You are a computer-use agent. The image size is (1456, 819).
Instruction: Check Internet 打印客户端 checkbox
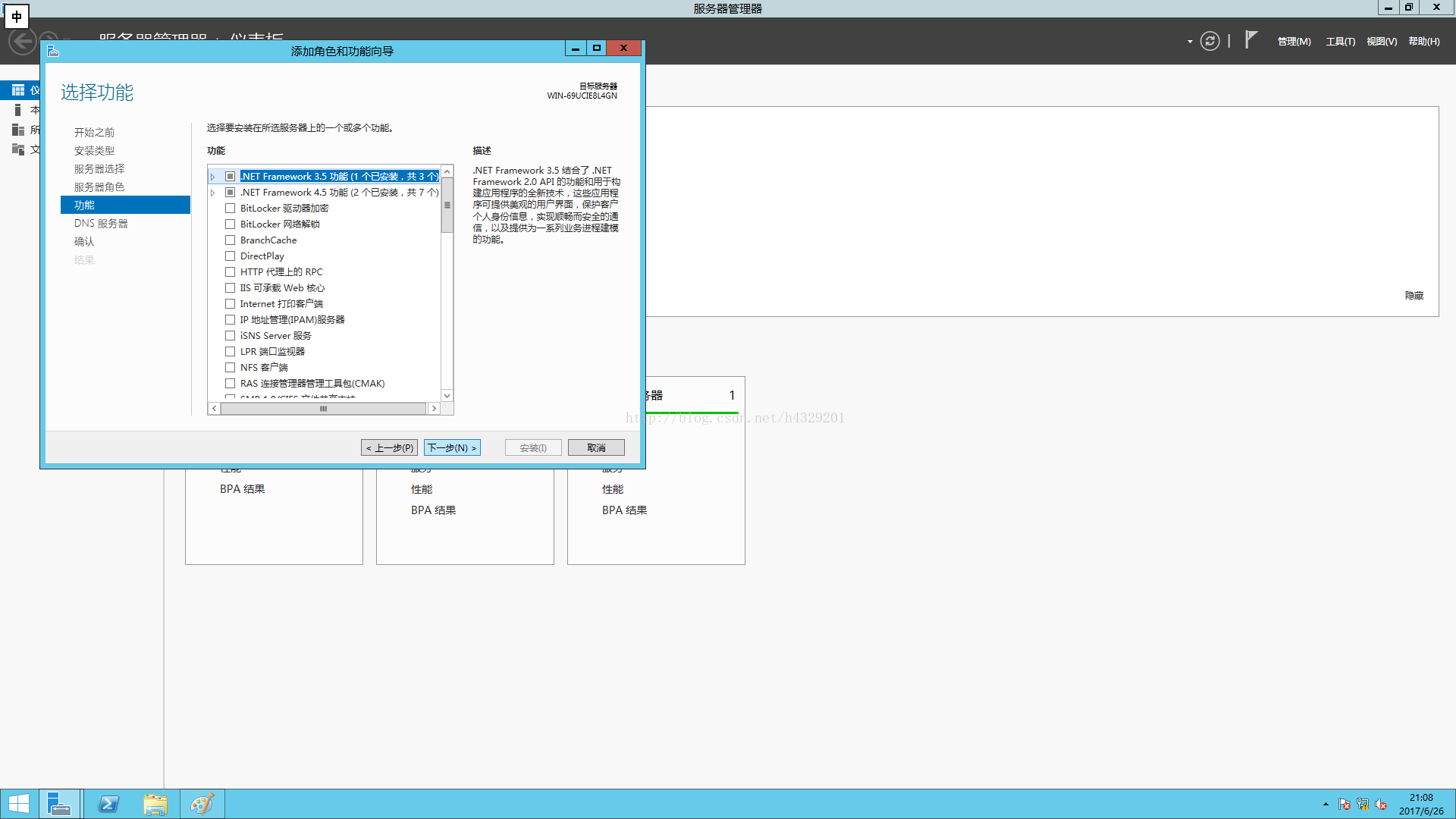click(230, 303)
